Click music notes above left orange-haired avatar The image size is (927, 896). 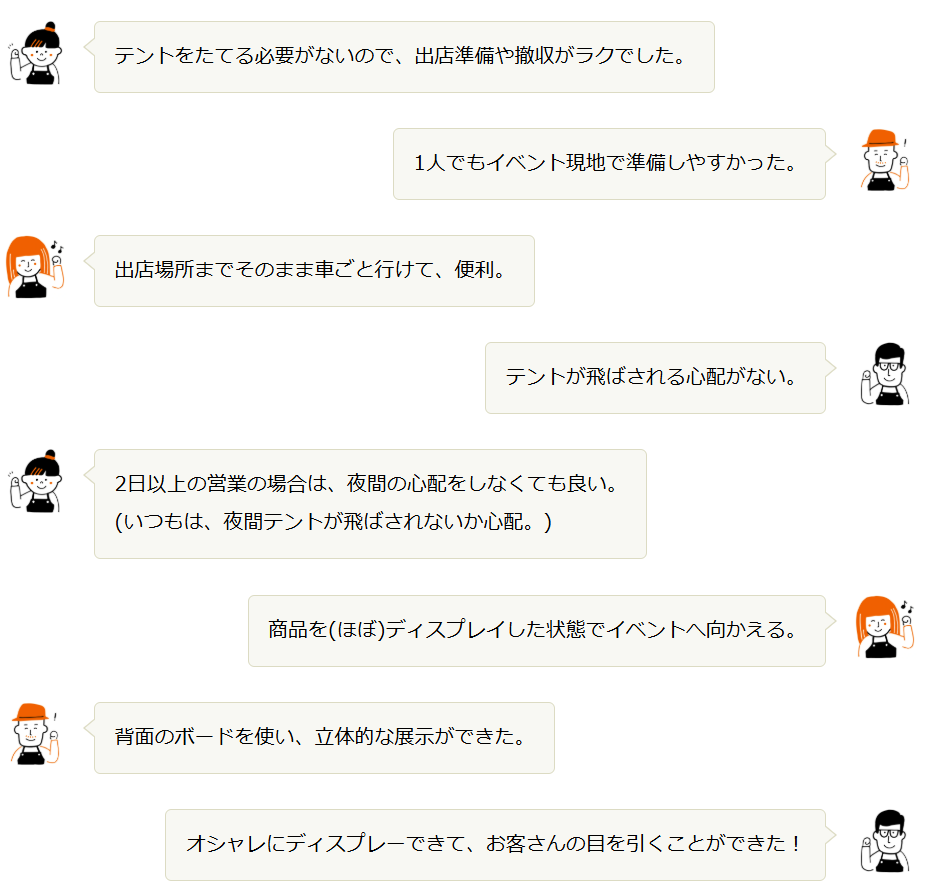(x=57, y=246)
